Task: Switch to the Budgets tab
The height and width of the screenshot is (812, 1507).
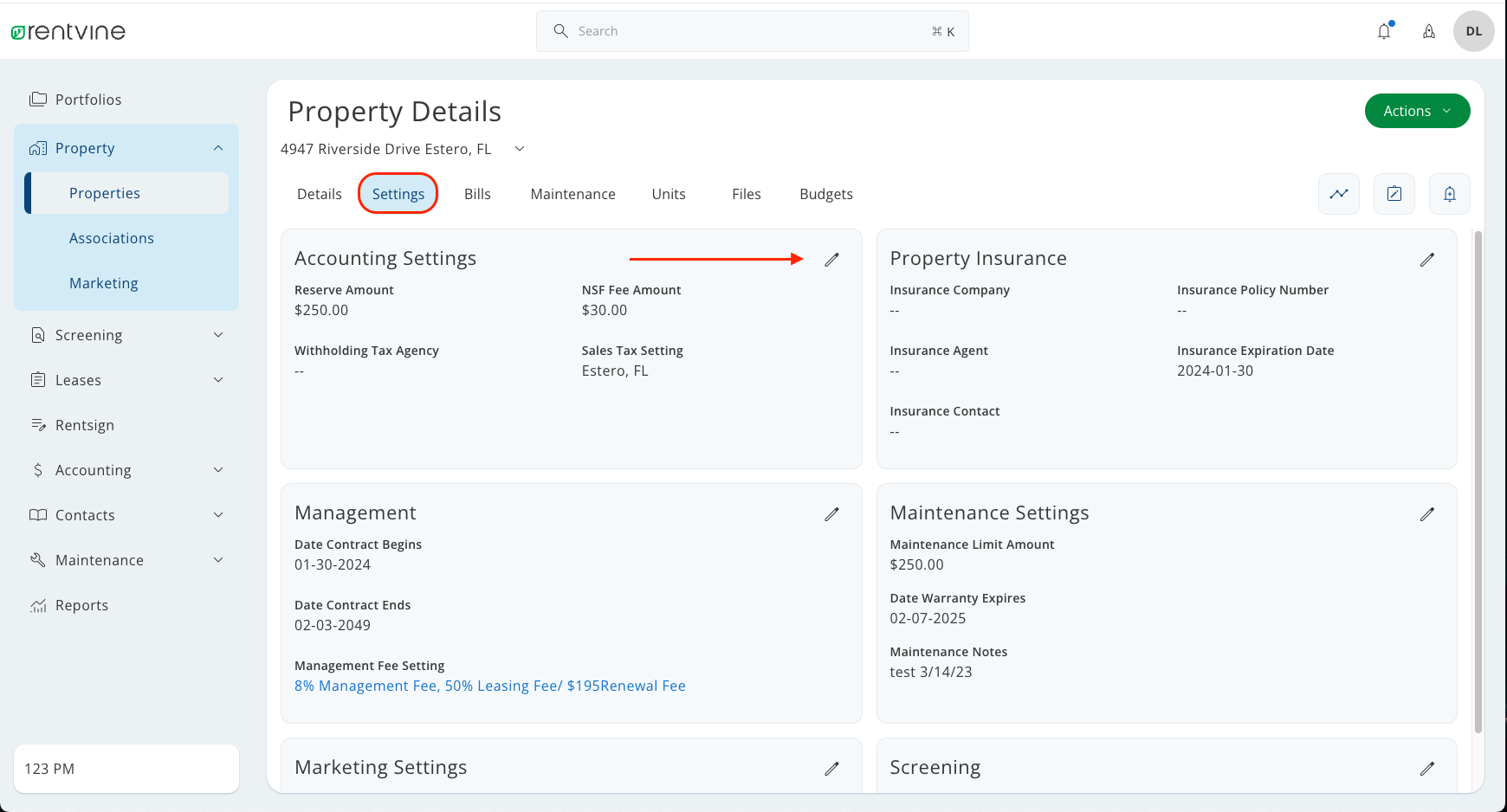Action: click(x=825, y=193)
